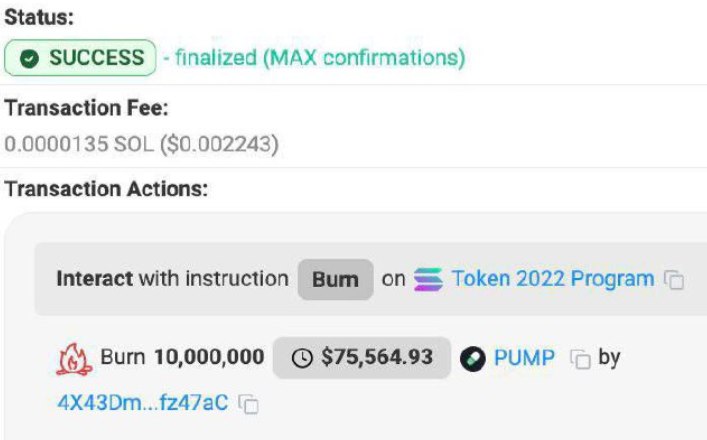Viewport: 707px width, 440px height.
Task: Click the Solana logo before Token 2022 Program
Action: point(428,280)
